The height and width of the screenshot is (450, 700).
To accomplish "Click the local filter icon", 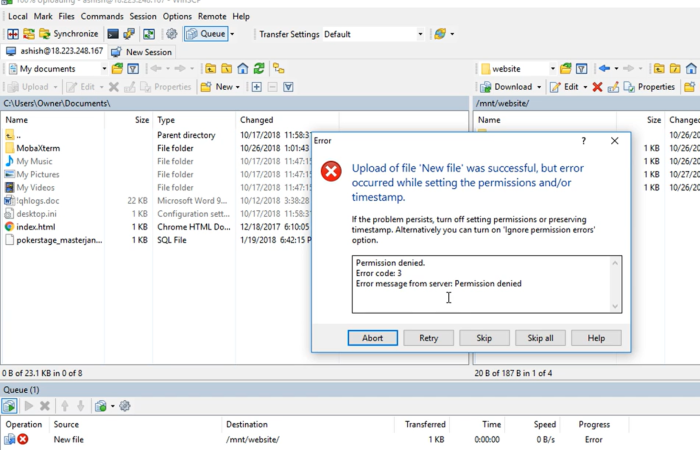I will click(x=133, y=69).
